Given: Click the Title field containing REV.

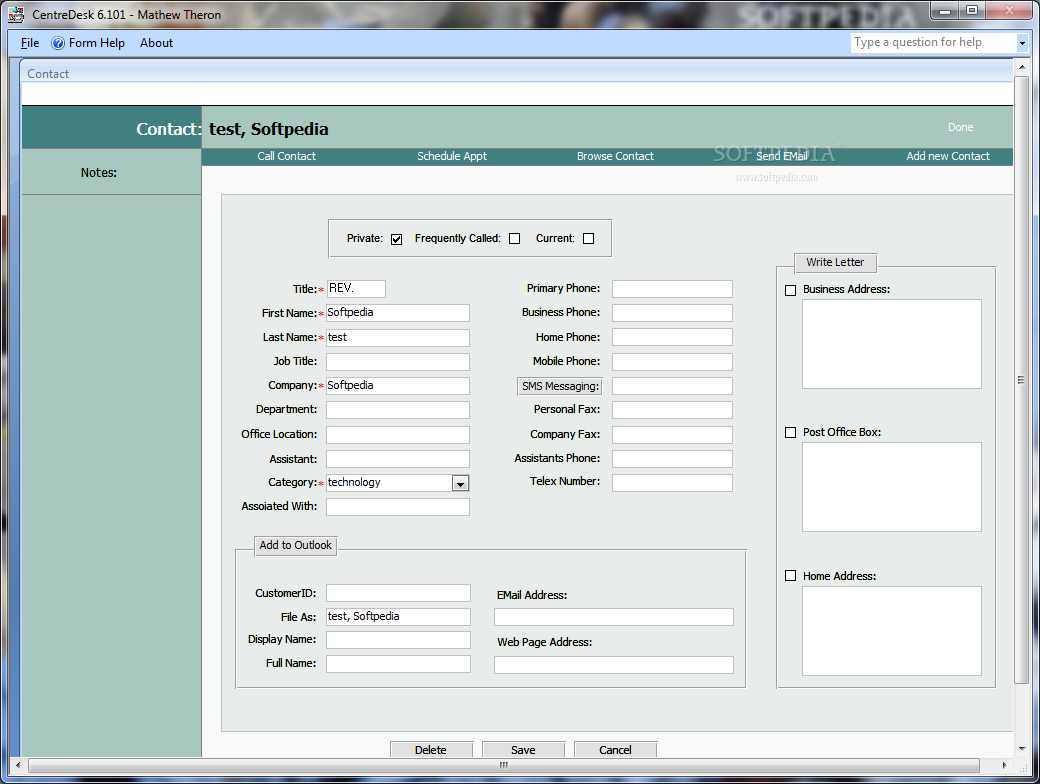Looking at the screenshot, I should (356, 289).
